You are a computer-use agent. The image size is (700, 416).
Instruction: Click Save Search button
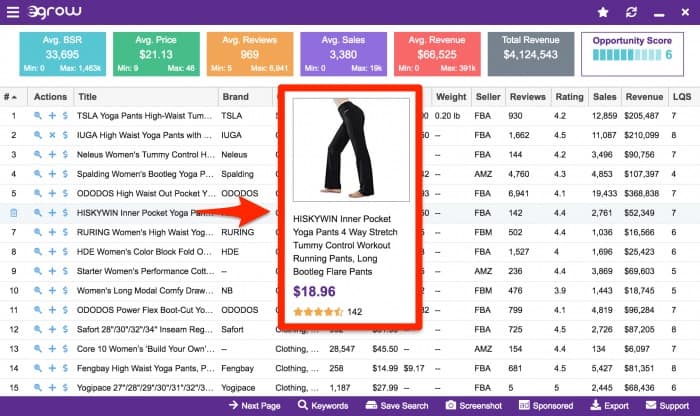[397, 406]
